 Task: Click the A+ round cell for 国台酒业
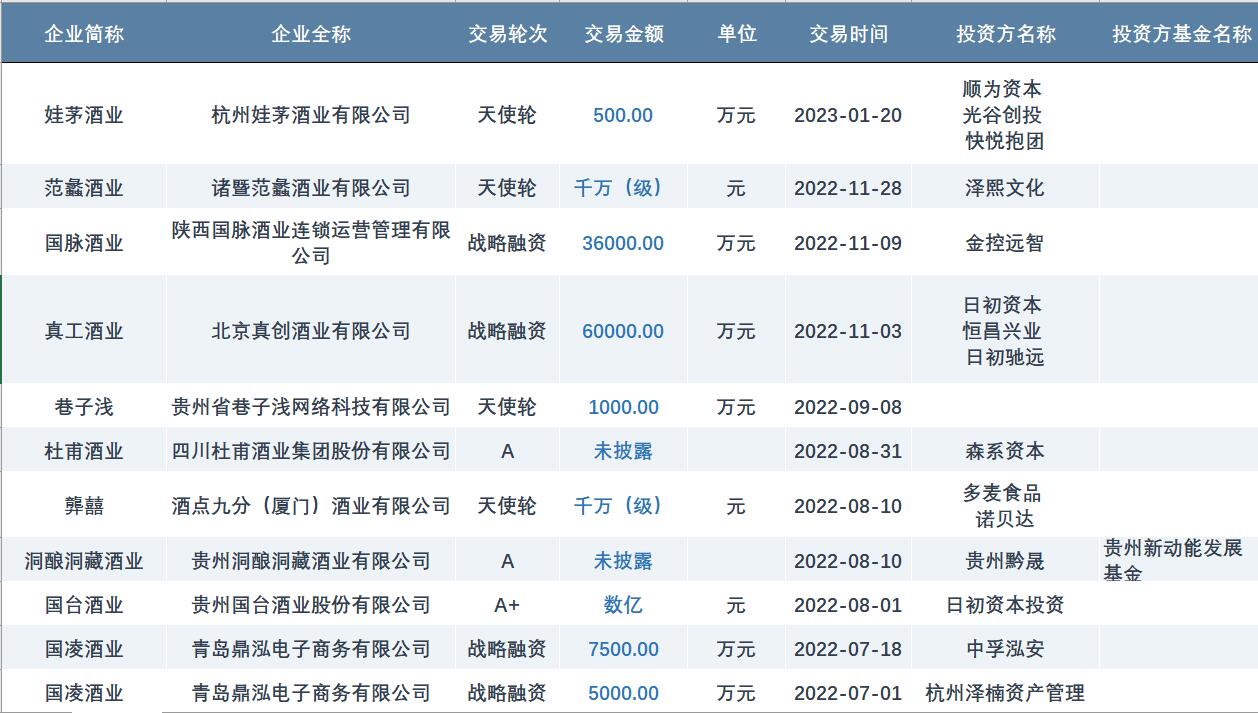click(508, 605)
